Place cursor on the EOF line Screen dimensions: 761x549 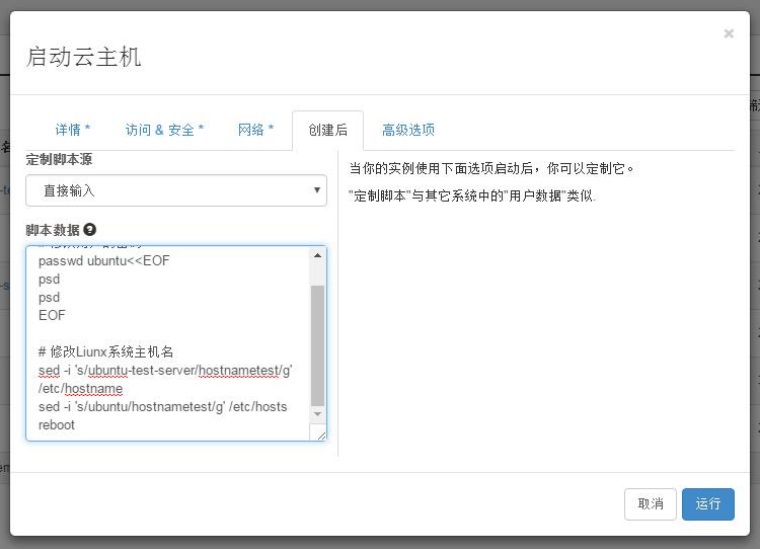(51, 315)
